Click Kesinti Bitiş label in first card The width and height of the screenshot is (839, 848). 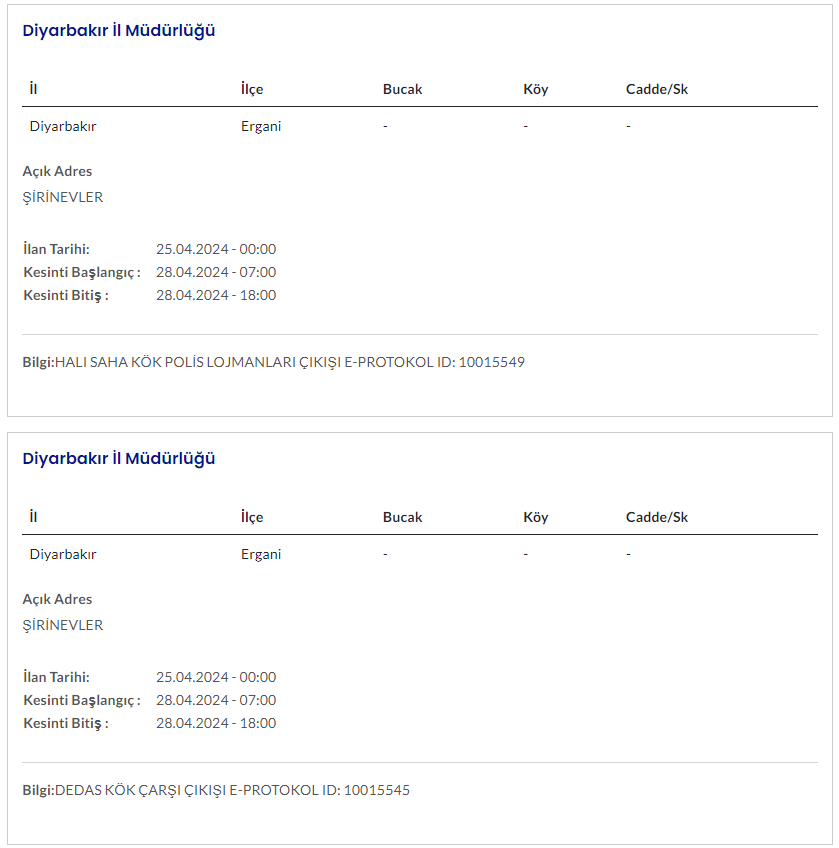tap(66, 295)
